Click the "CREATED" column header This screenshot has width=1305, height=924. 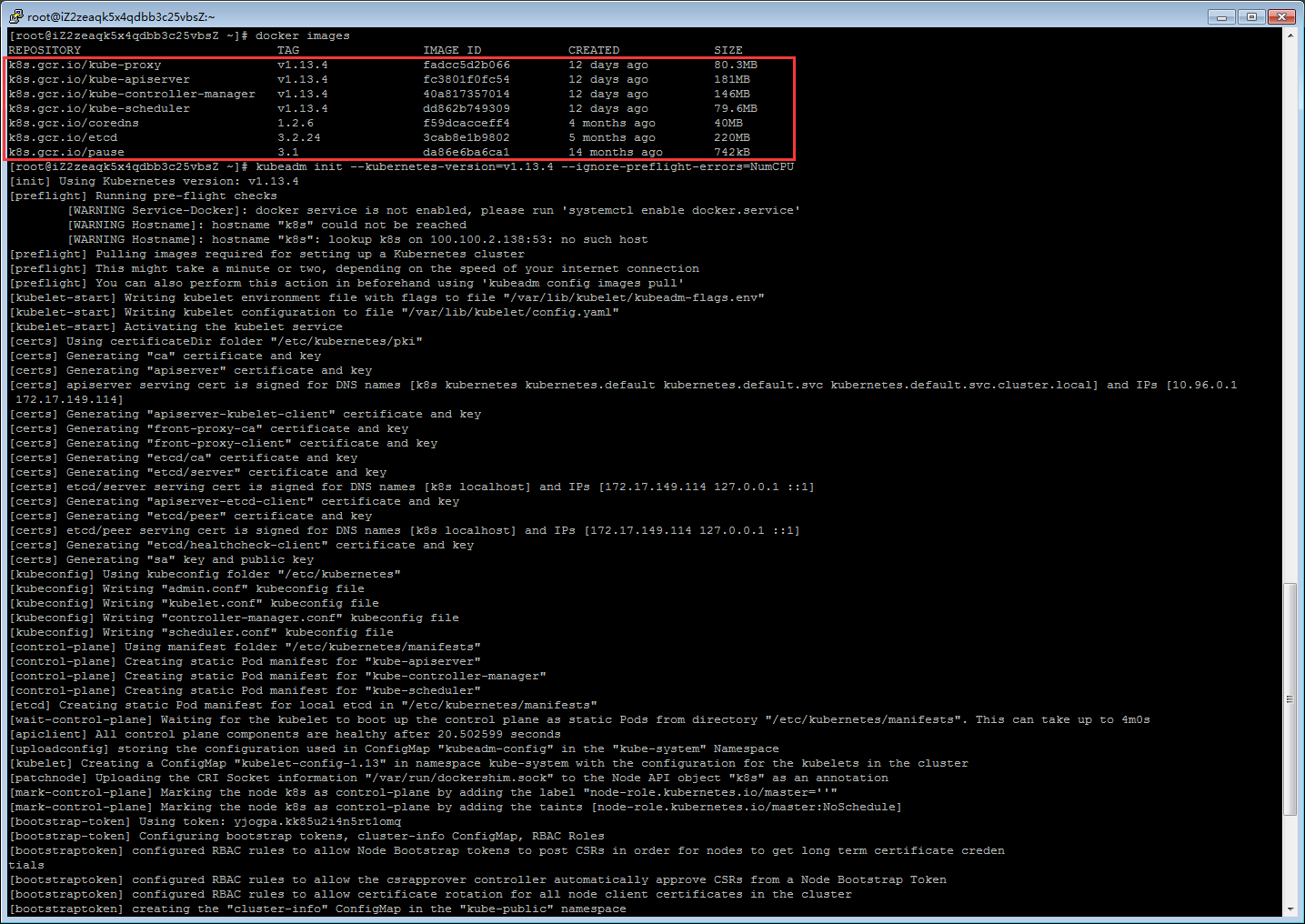(594, 50)
